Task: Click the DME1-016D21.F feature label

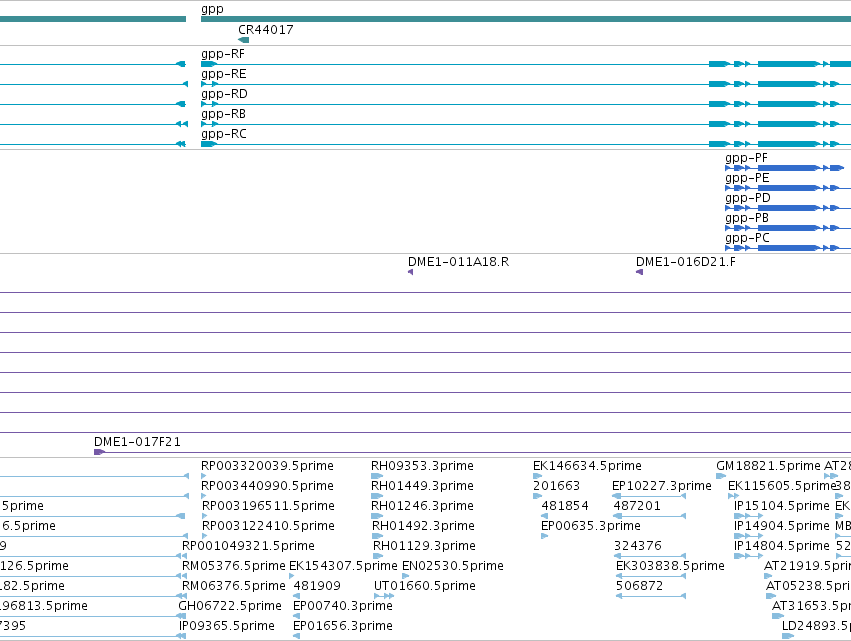Action: 686,262
